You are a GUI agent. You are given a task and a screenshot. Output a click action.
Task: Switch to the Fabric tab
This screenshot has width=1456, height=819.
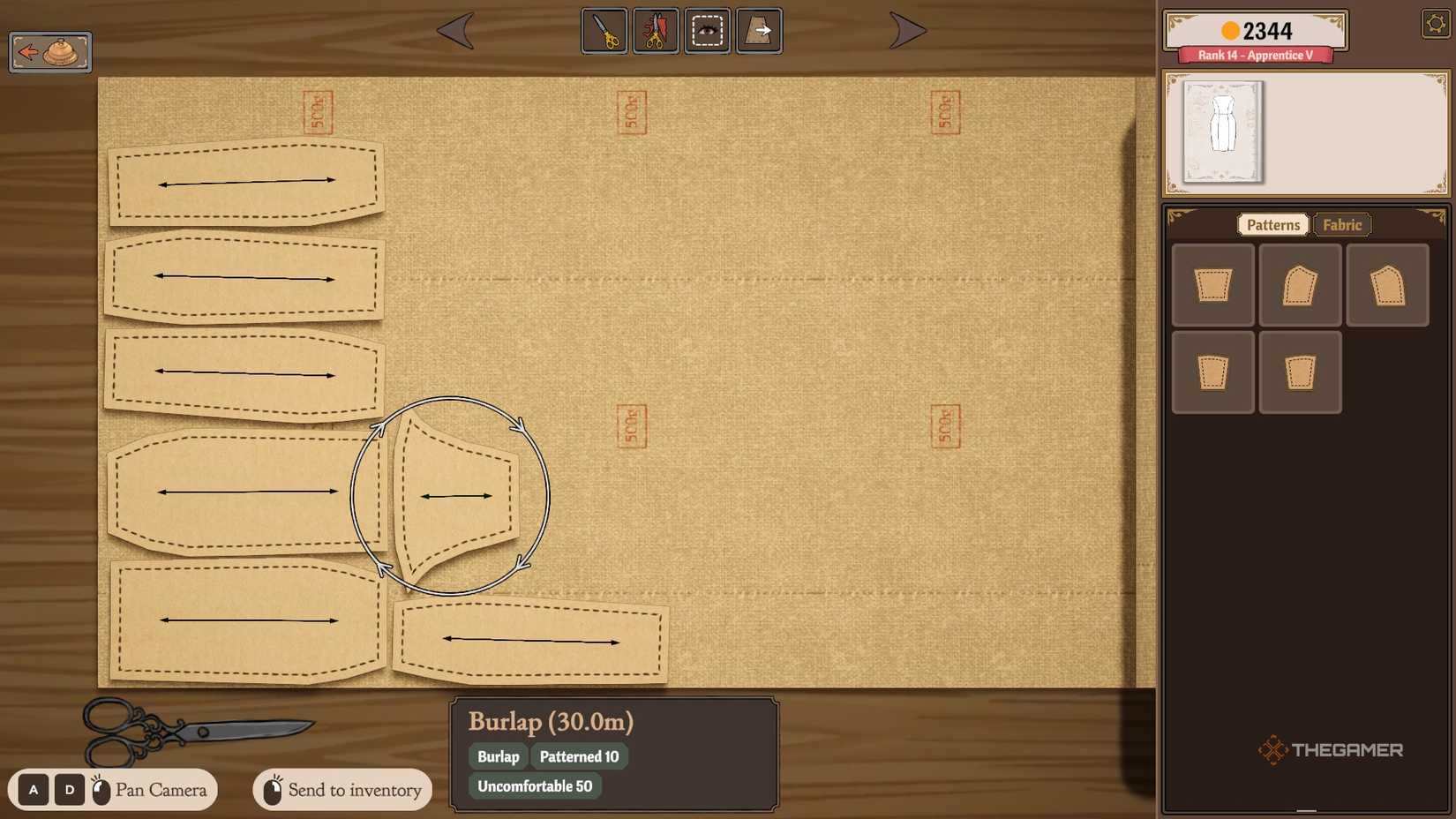1342,225
